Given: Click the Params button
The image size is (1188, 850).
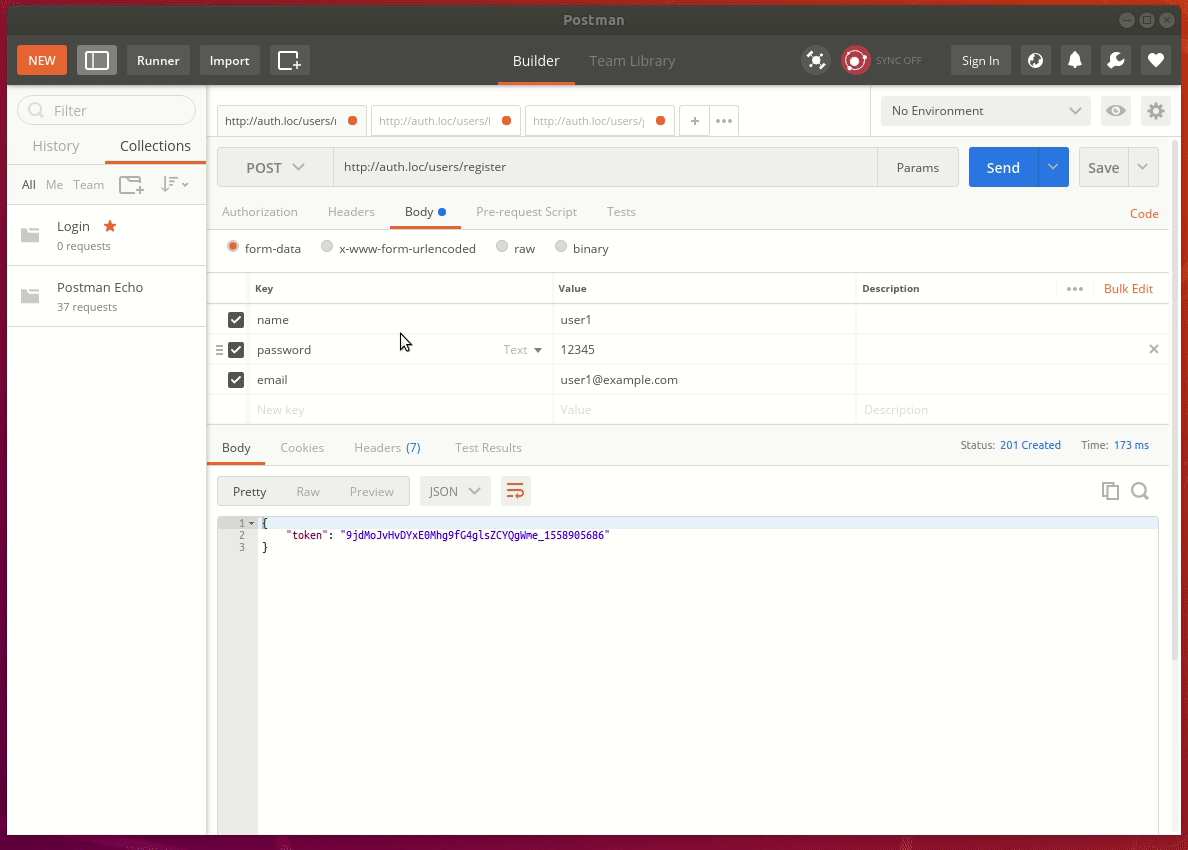Looking at the screenshot, I should [x=918, y=167].
